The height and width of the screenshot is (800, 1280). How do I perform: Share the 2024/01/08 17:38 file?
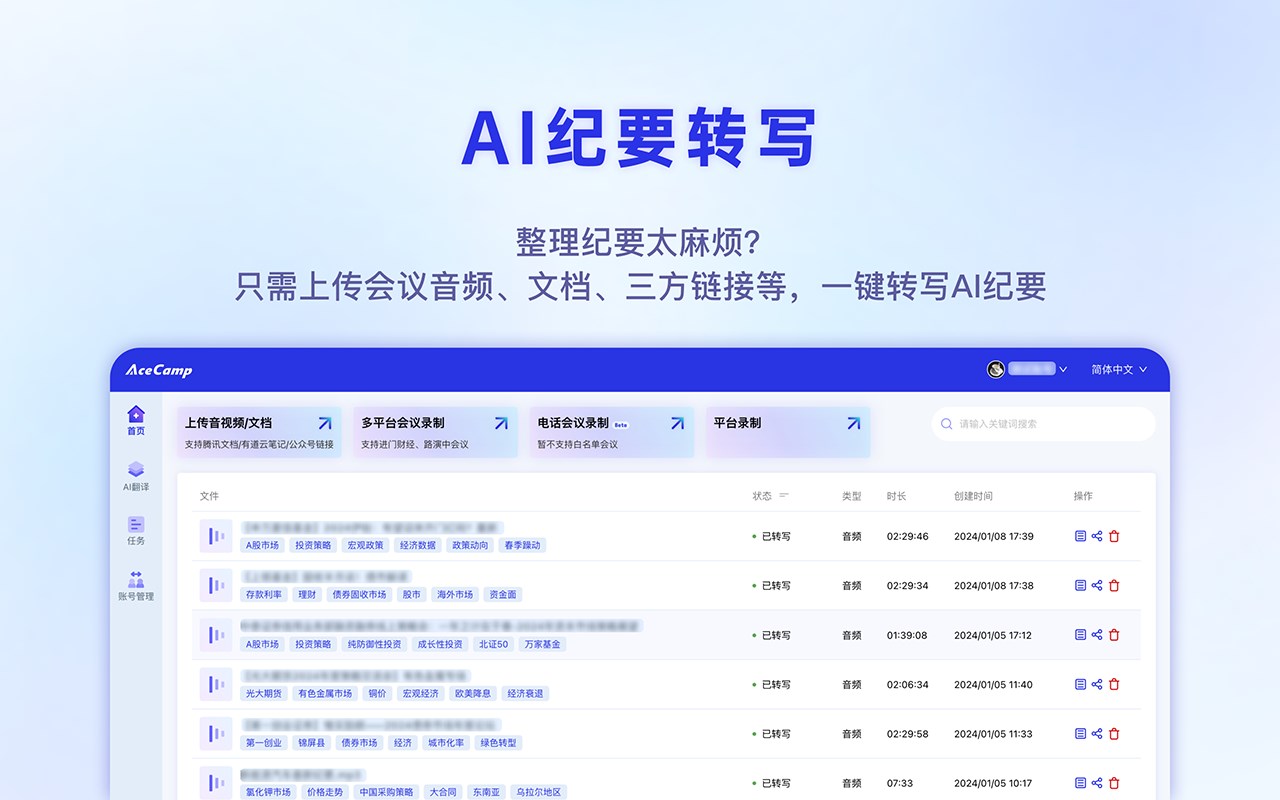[1097, 585]
